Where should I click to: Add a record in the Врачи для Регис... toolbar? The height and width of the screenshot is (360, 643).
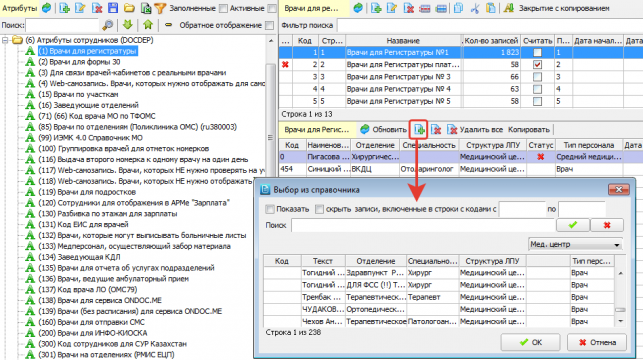point(419,130)
